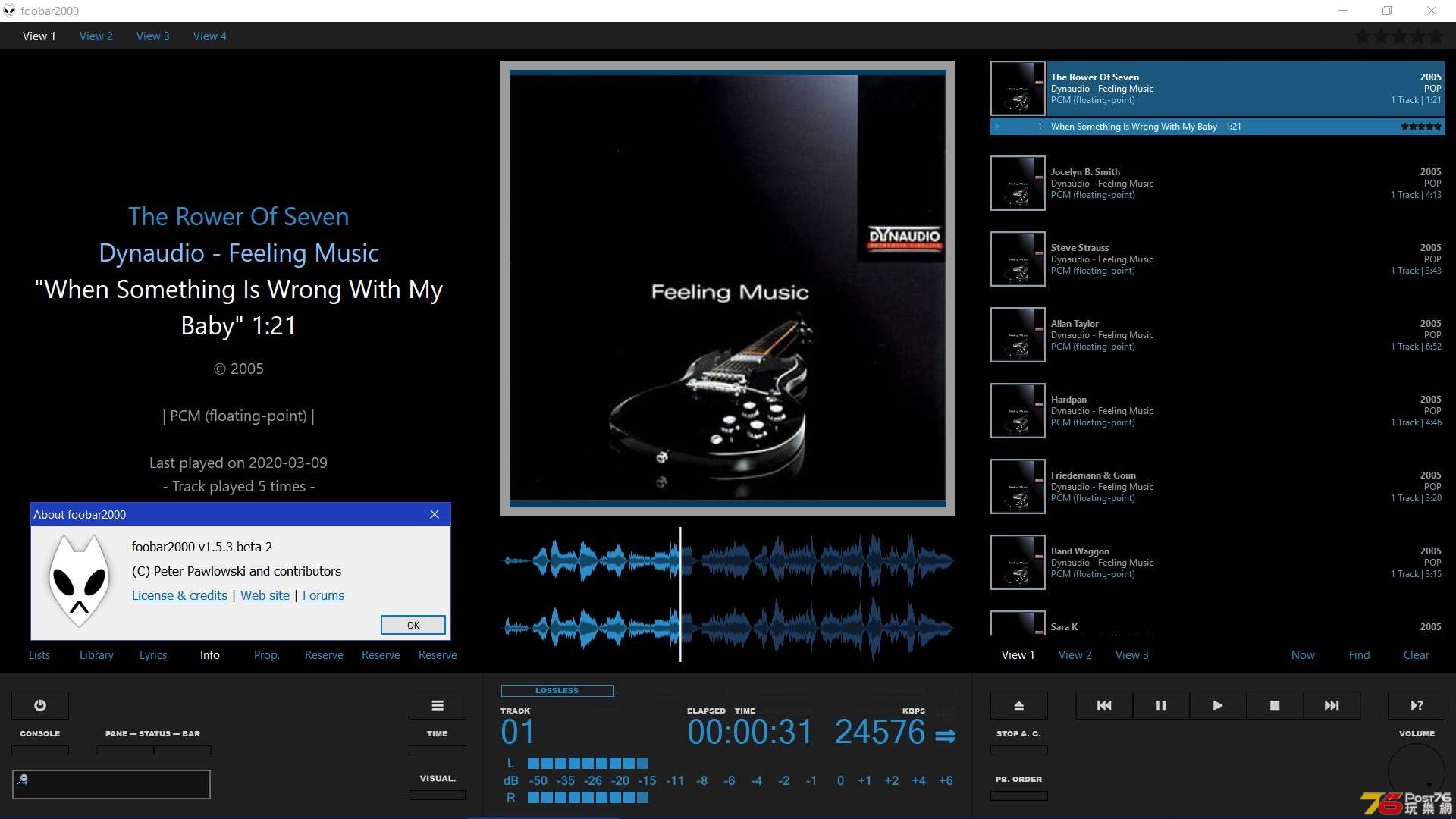
Task: Expand the PANE — STATUS — BAR menu
Action: coord(153,733)
